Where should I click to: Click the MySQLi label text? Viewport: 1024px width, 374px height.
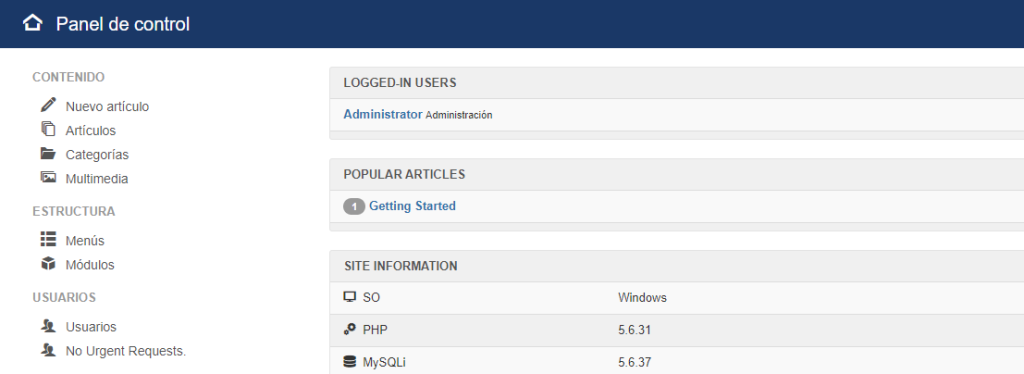(x=384, y=362)
